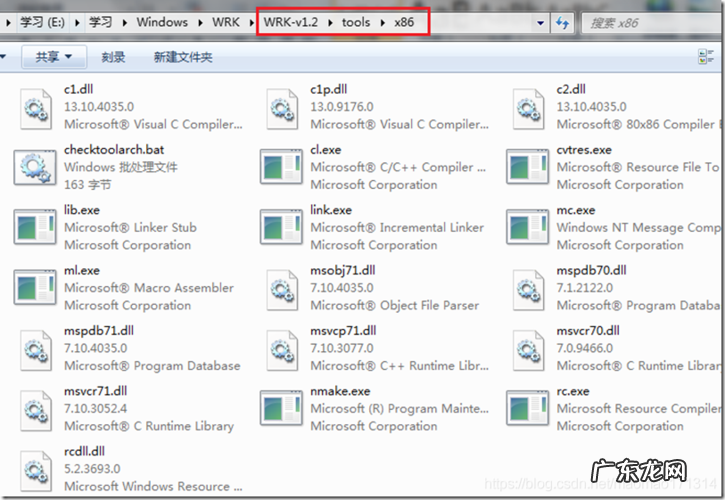
Task: Select the lib.exe file icon
Action: coord(35,227)
